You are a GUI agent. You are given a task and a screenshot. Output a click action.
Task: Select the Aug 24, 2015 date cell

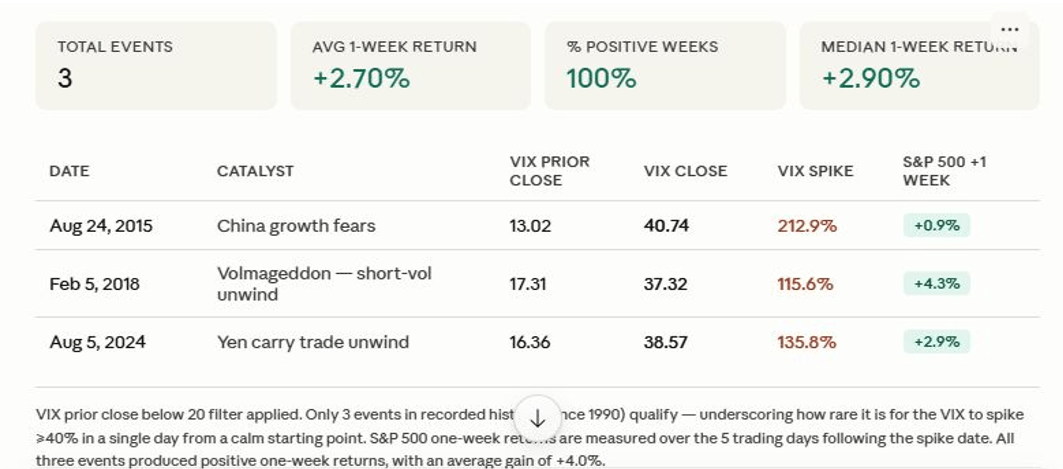(101, 226)
